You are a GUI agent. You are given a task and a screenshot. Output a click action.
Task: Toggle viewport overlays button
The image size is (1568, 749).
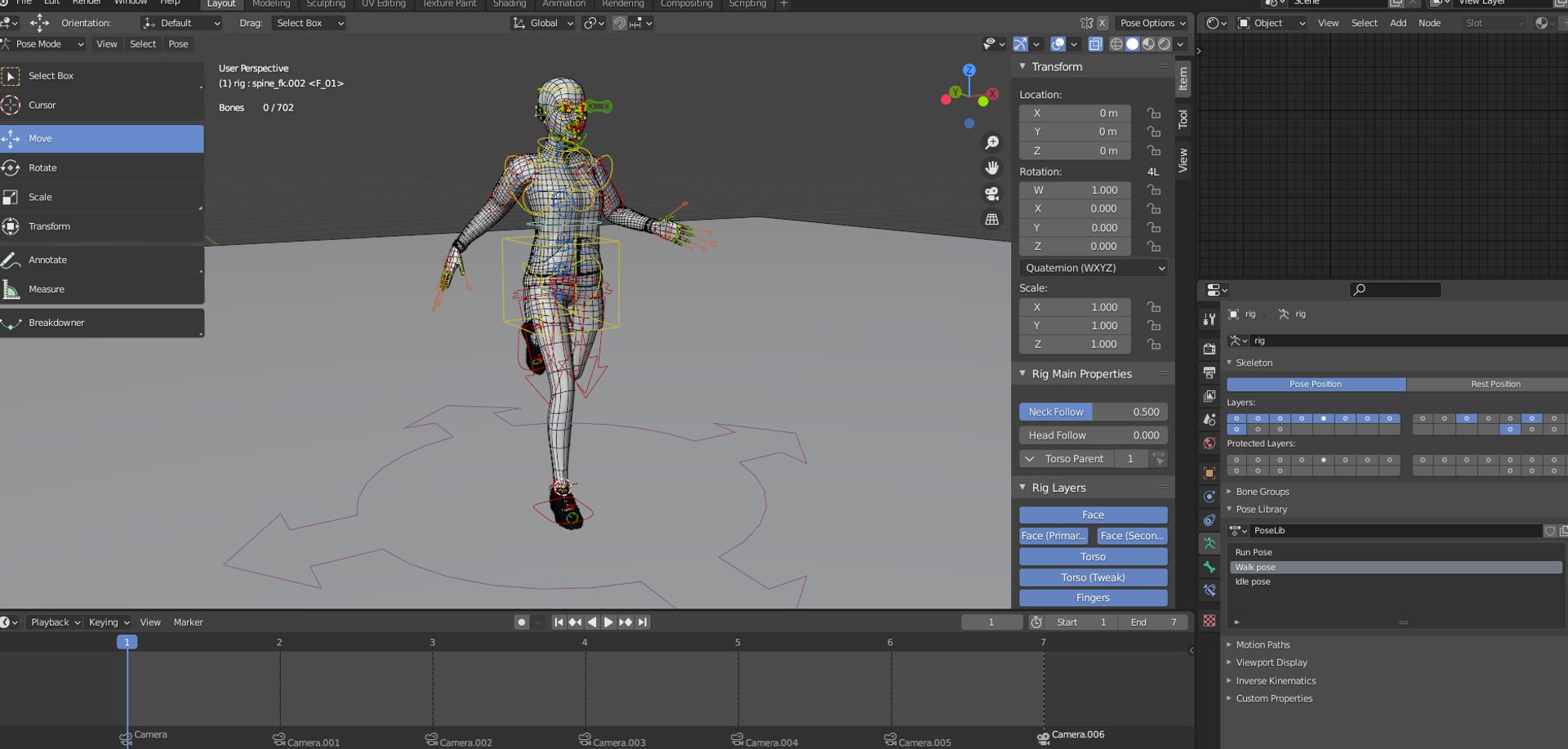1058,44
